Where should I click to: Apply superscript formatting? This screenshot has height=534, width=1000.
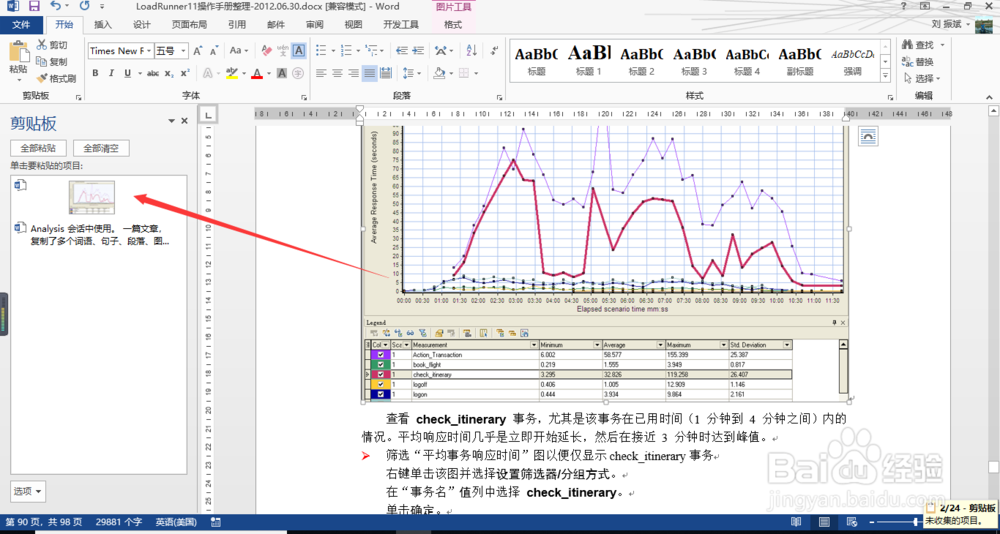point(185,73)
